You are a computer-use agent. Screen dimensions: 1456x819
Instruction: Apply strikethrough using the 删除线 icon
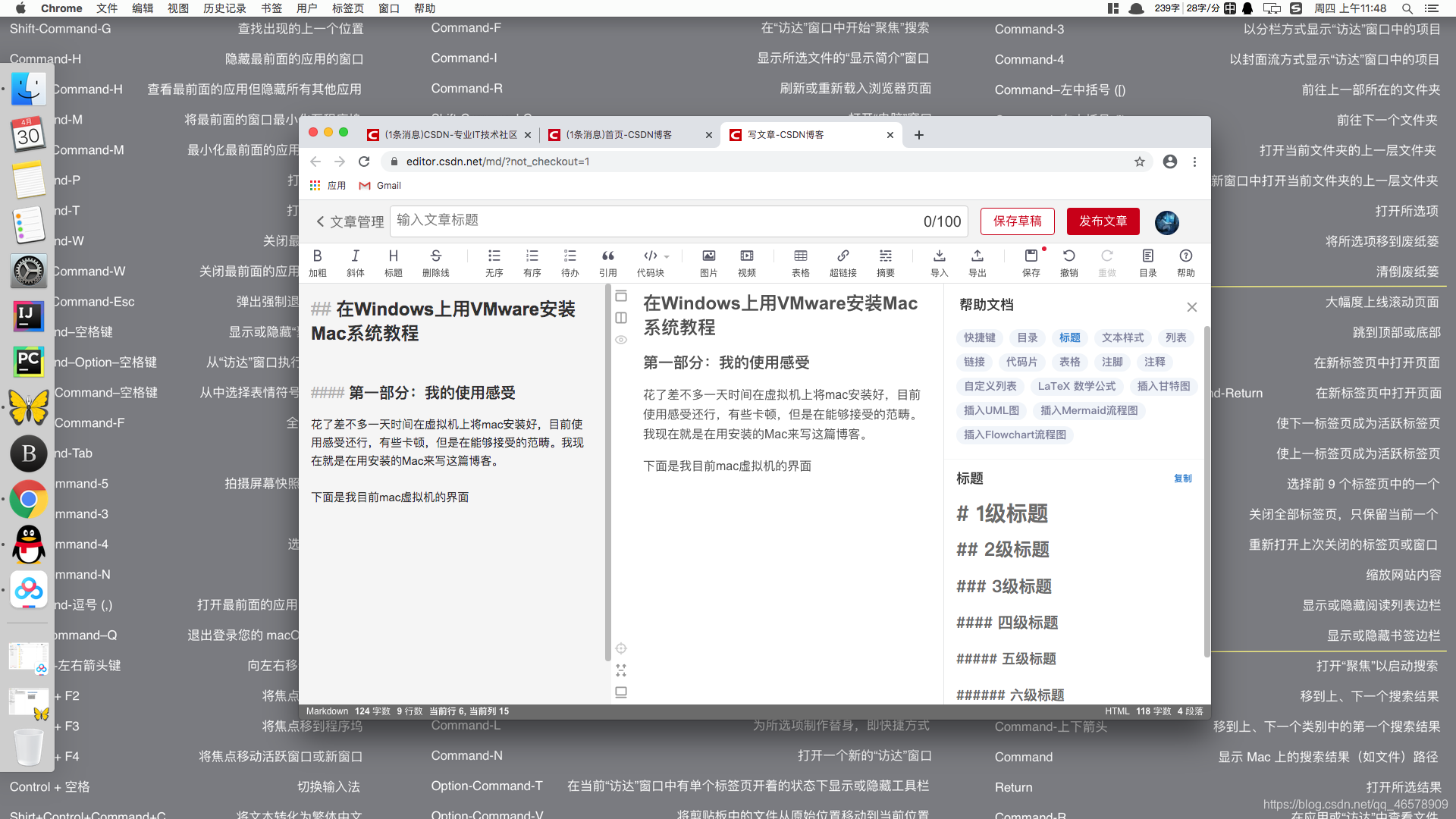point(435,262)
